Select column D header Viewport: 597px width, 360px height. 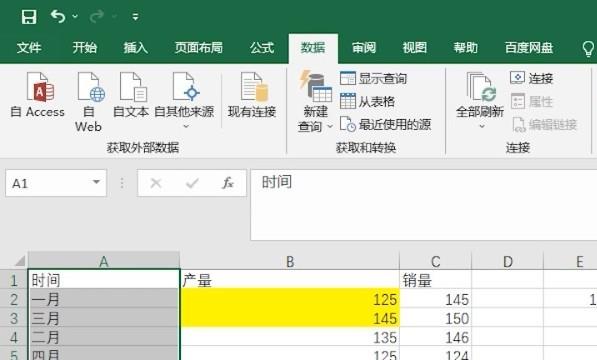508,261
